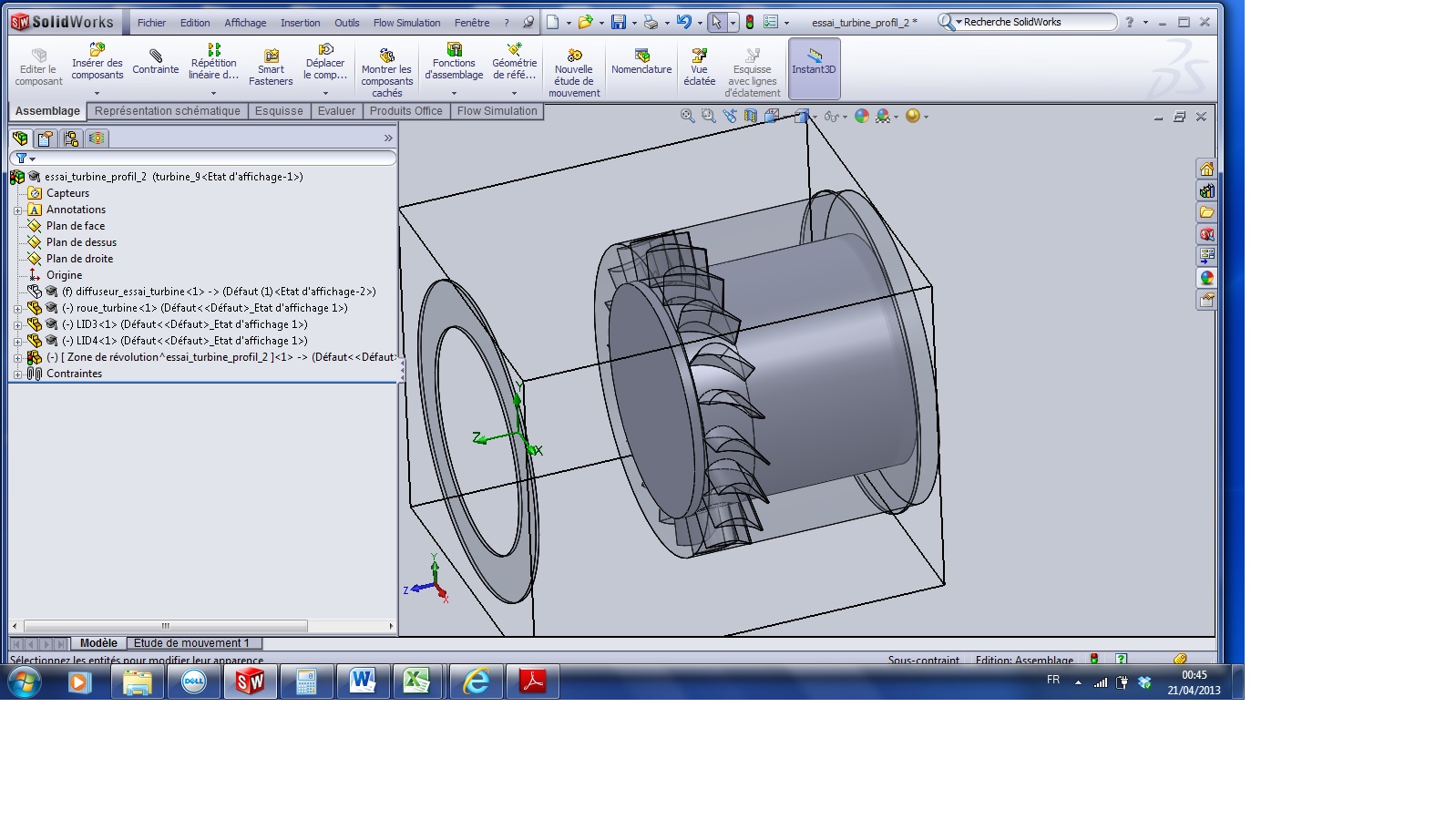Create a Vue éclatée exploded view
1456x820 pixels.
pos(699,67)
